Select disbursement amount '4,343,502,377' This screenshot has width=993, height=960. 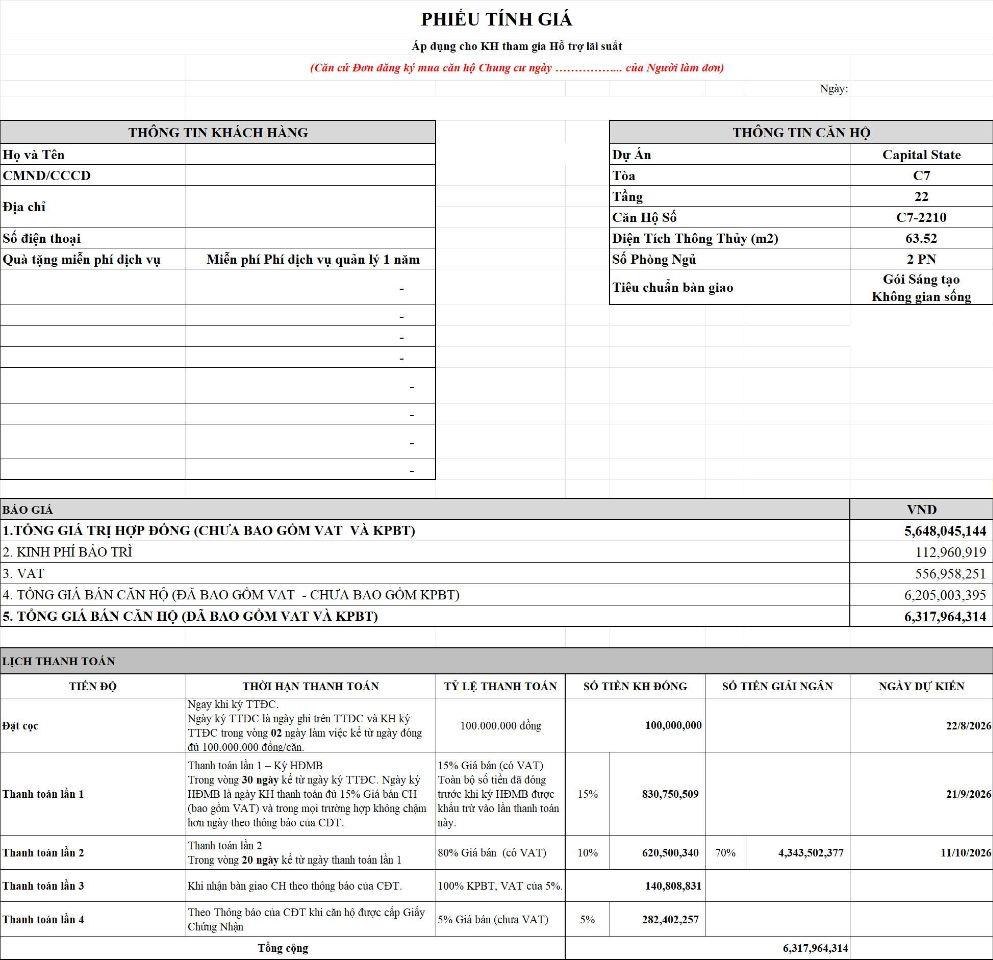pos(811,852)
